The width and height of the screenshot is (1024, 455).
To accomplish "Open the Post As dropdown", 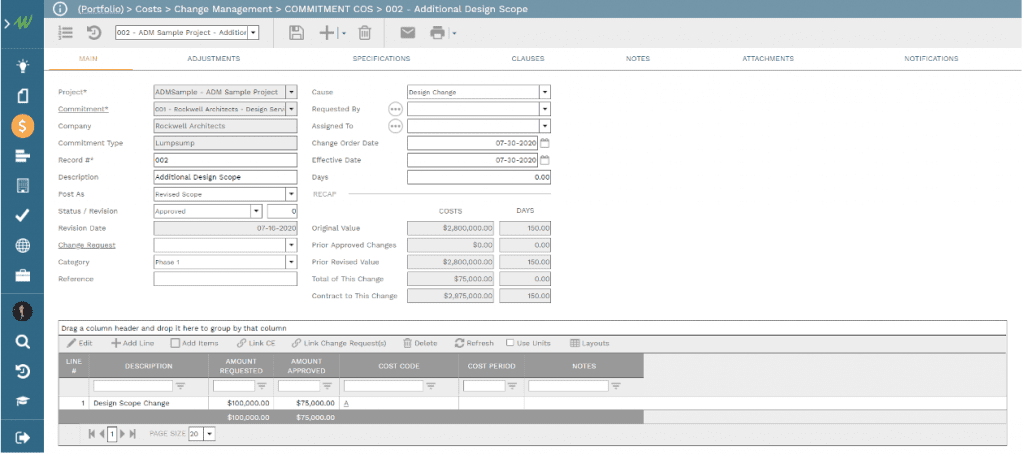I will (x=291, y=194).
